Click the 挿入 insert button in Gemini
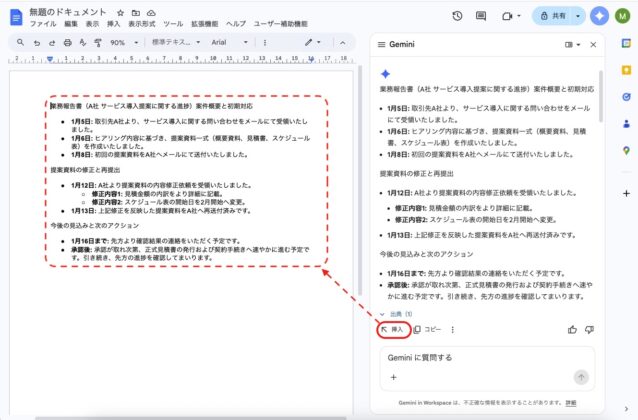This screenshot has height=420, width=638. 393,330
